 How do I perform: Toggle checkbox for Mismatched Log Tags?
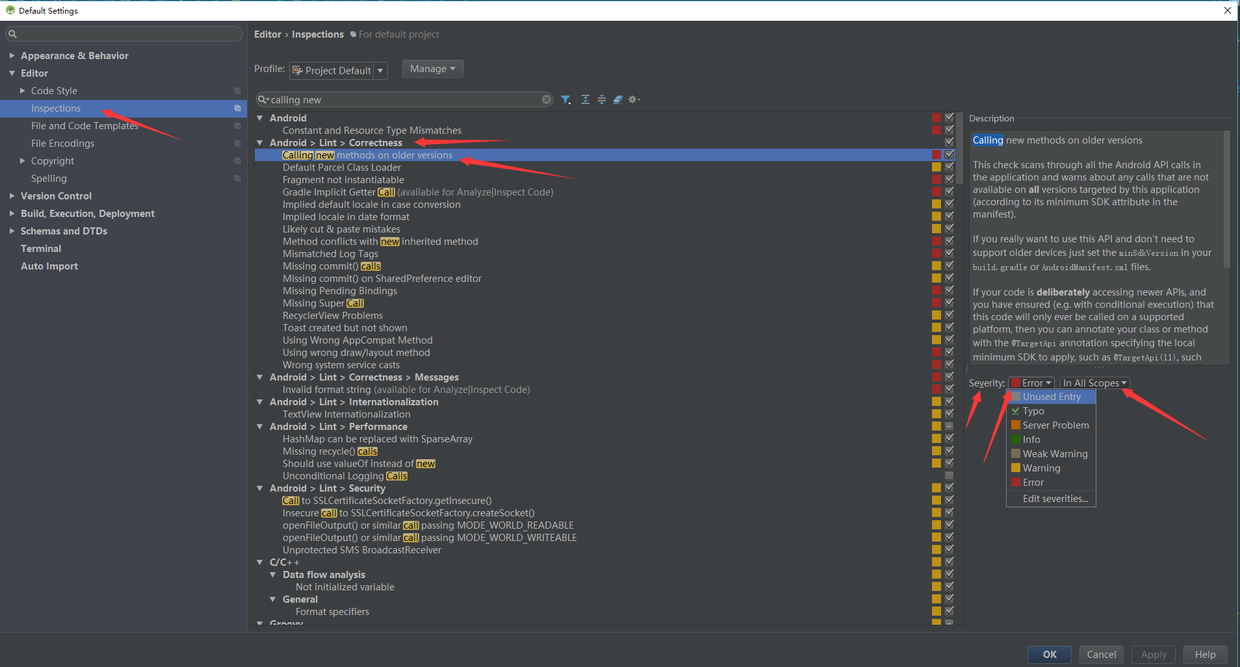[949, 254]
